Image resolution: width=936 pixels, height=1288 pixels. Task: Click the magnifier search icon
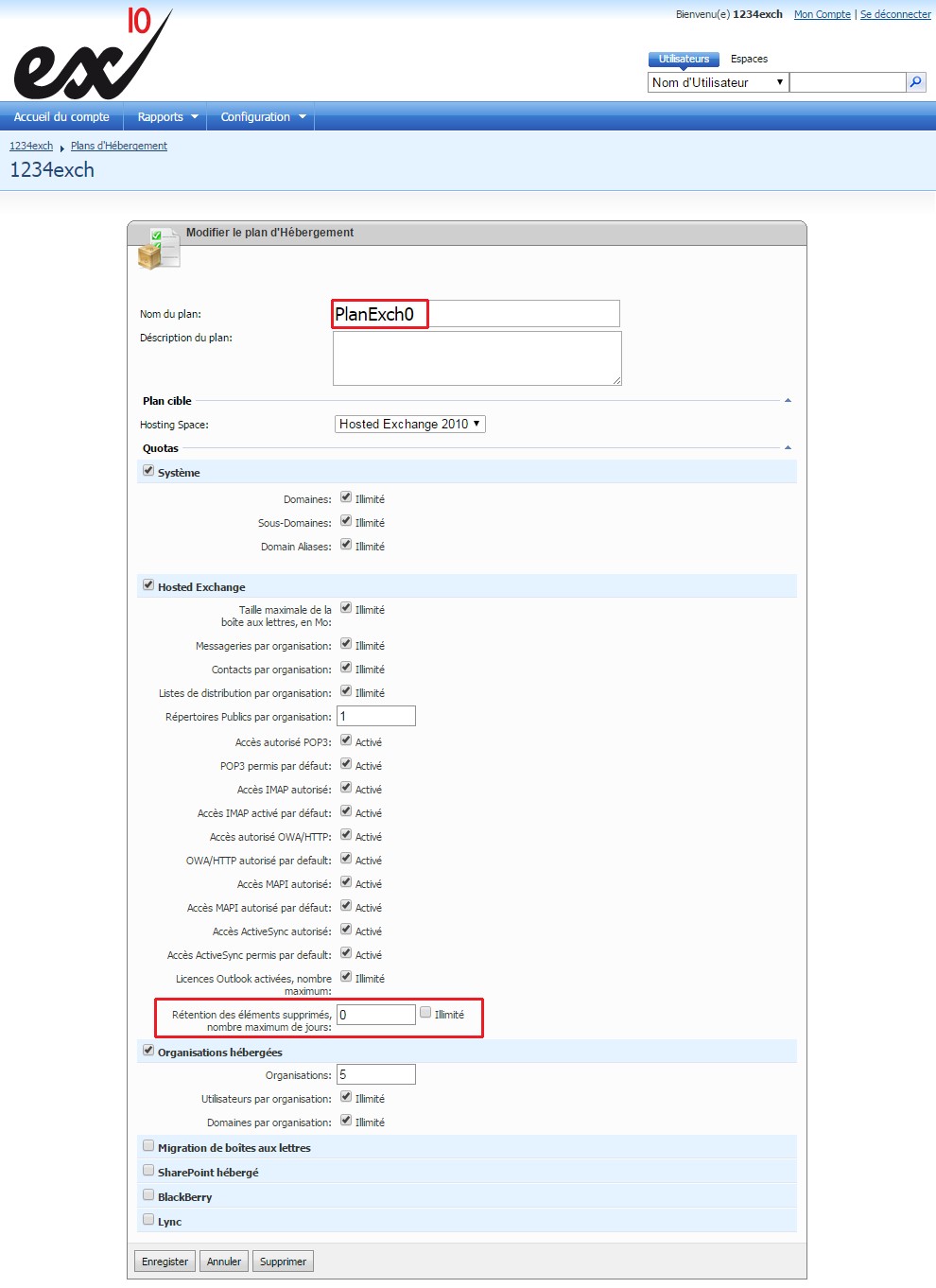915,82
